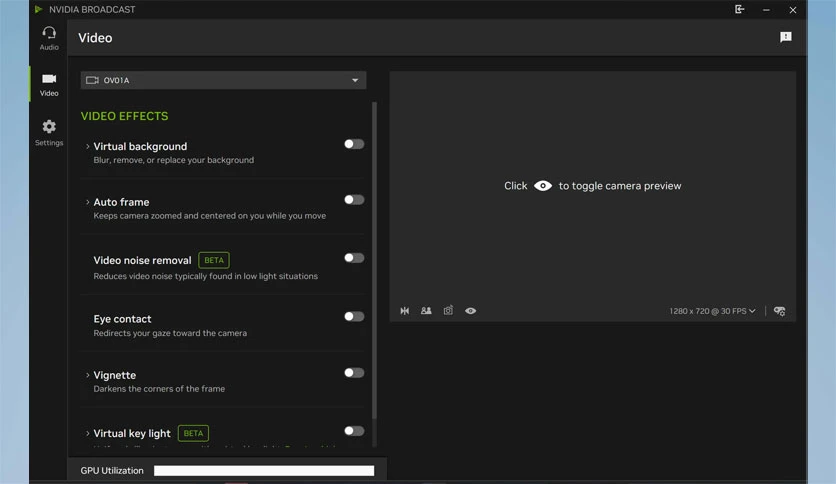The height and width of the screenshot is (484, 836).
Task: Click 'Blur, remove, or replace your background' text
Action: (174, 160)
